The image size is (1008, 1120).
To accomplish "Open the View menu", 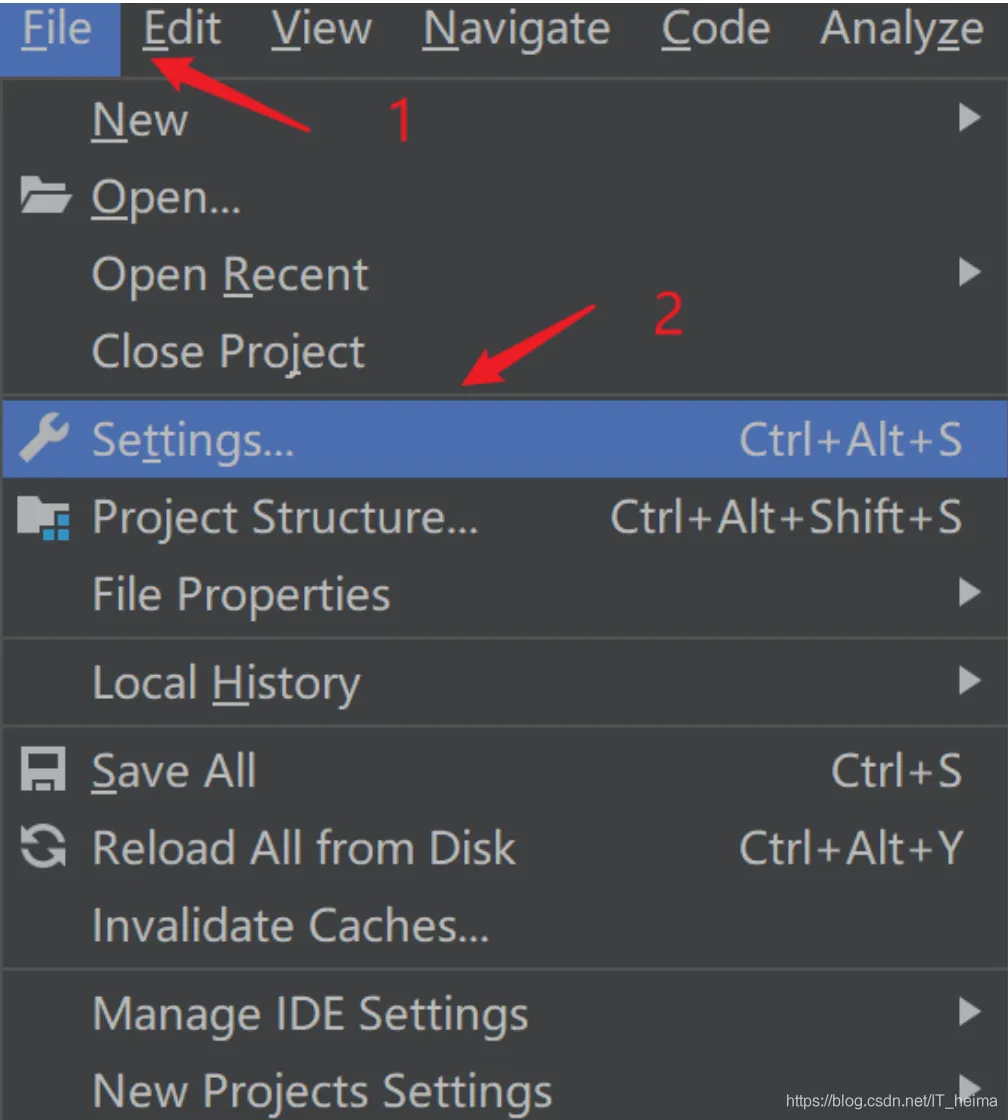I will tap(320, 30).
